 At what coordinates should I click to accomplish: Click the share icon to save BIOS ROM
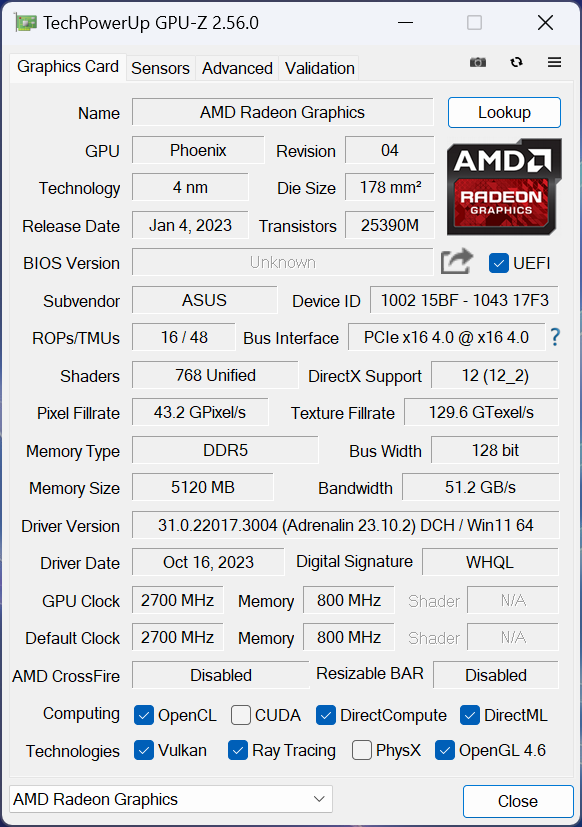coord(456,261)
